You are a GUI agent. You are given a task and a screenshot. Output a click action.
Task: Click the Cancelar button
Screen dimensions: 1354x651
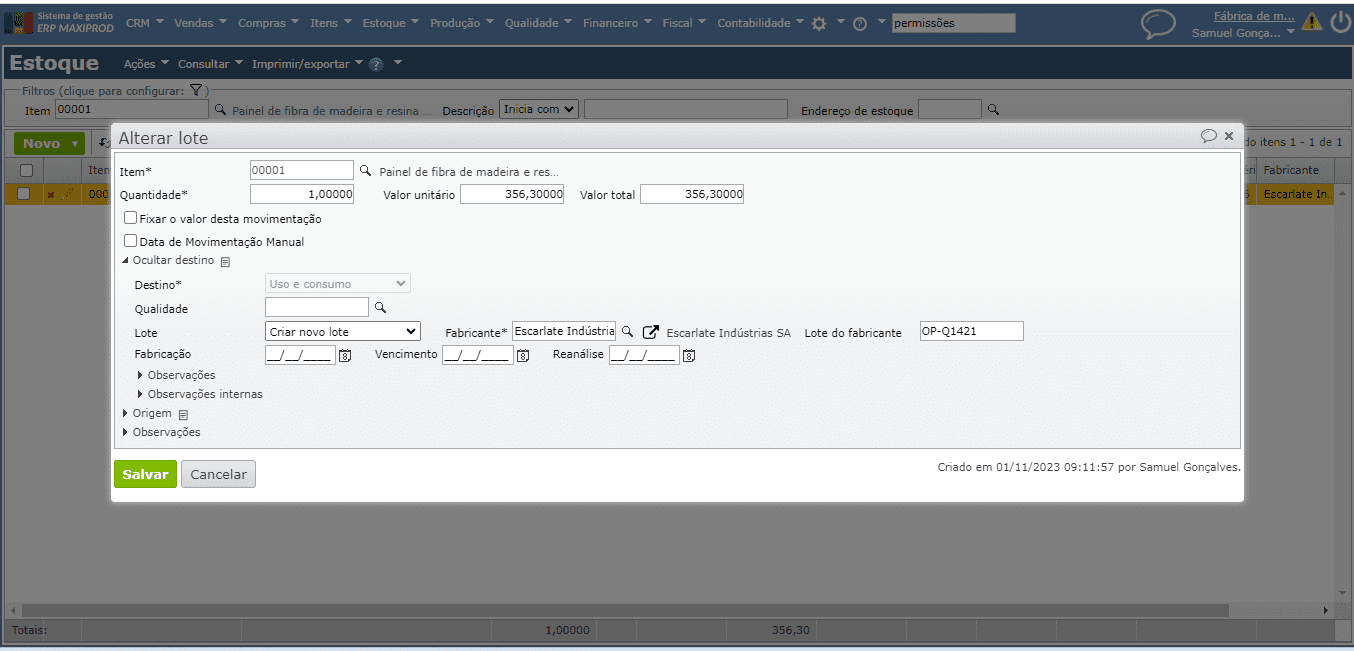coord(218,474)
